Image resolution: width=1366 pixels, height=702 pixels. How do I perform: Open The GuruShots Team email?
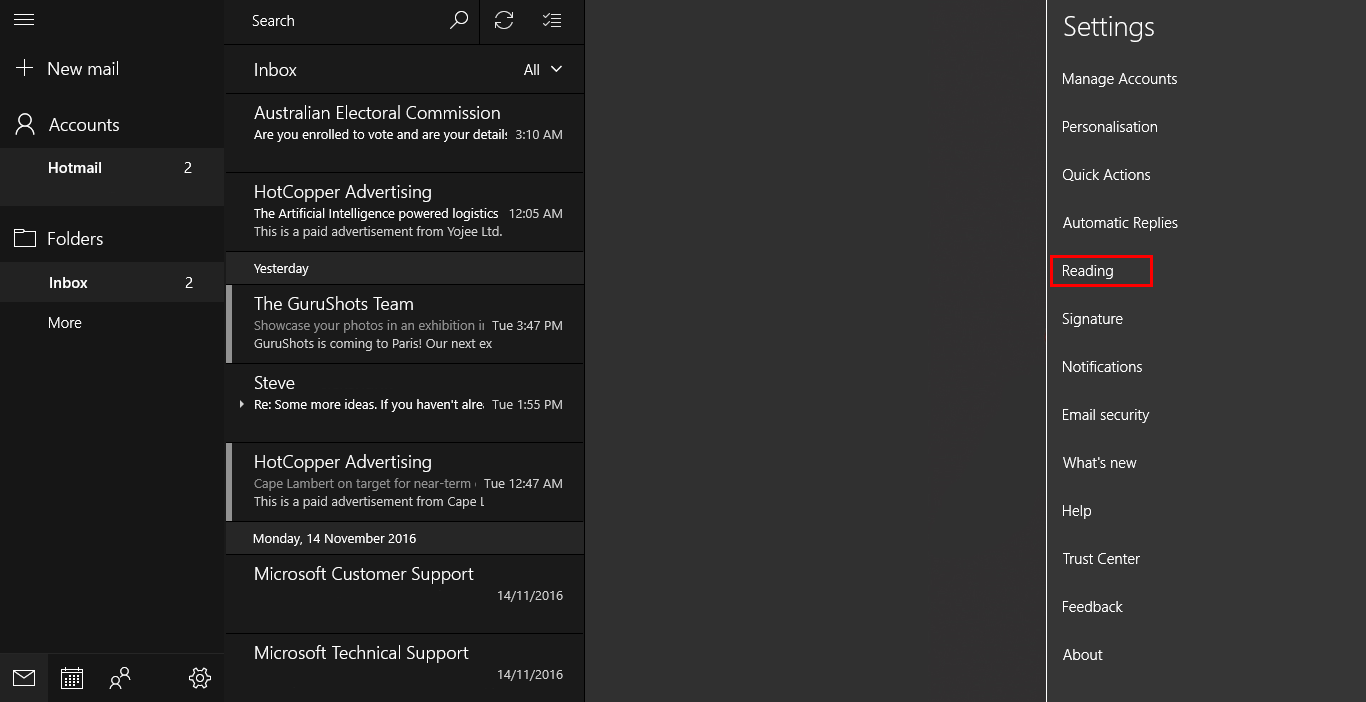pos(405,324)
